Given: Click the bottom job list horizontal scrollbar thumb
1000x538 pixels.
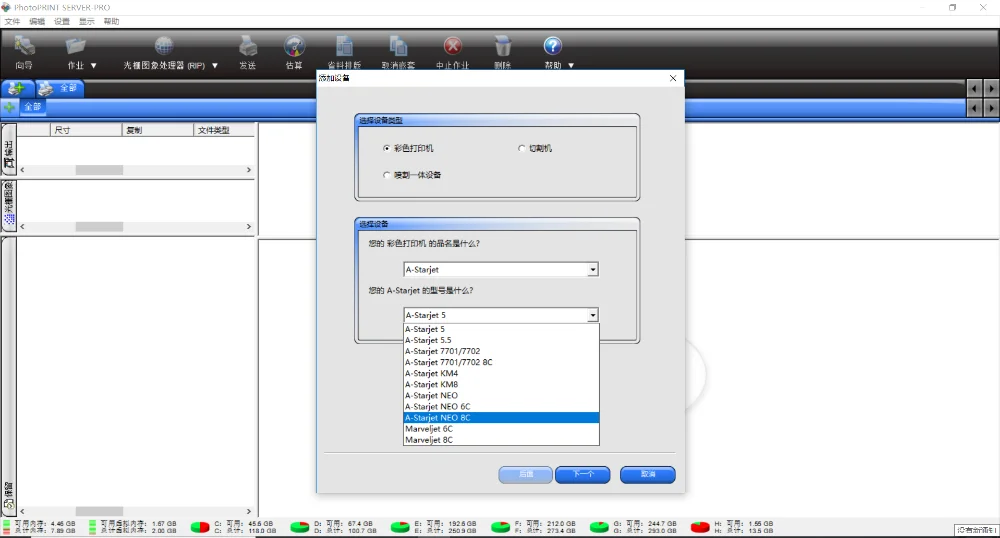Looking at the screenshot, I should pos(99,511).
